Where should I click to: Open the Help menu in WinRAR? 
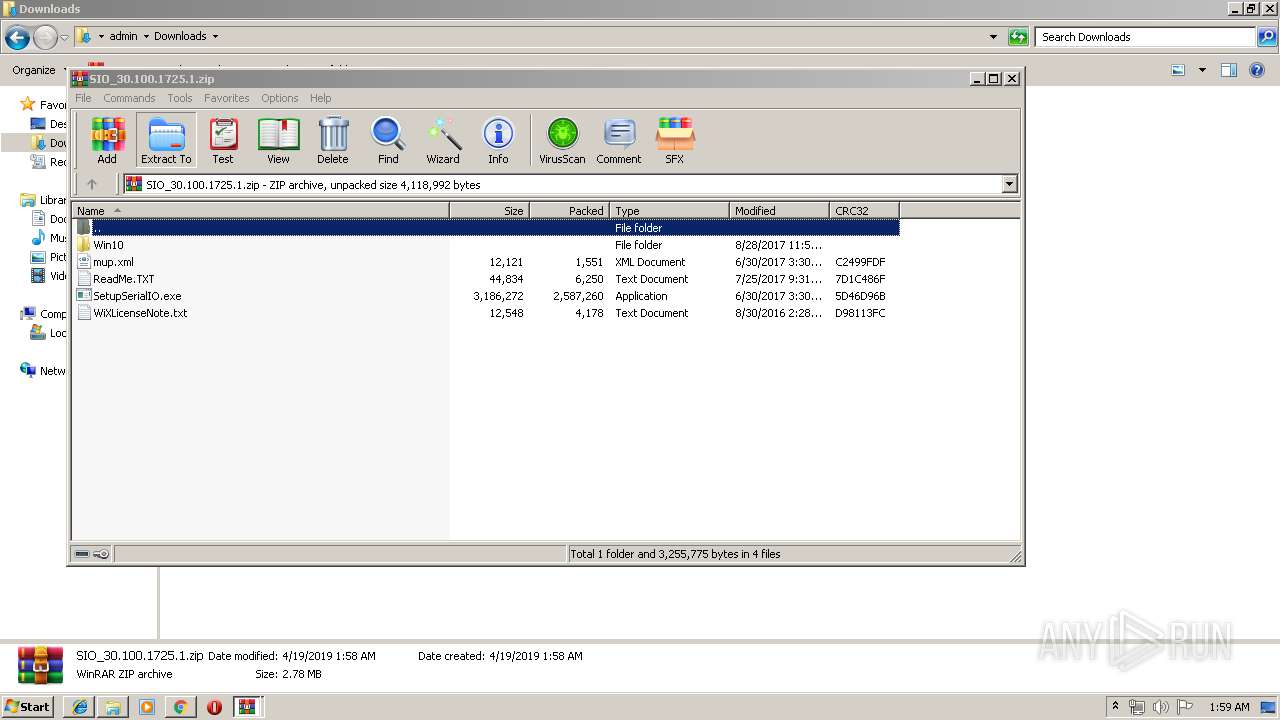pos(320,98)
